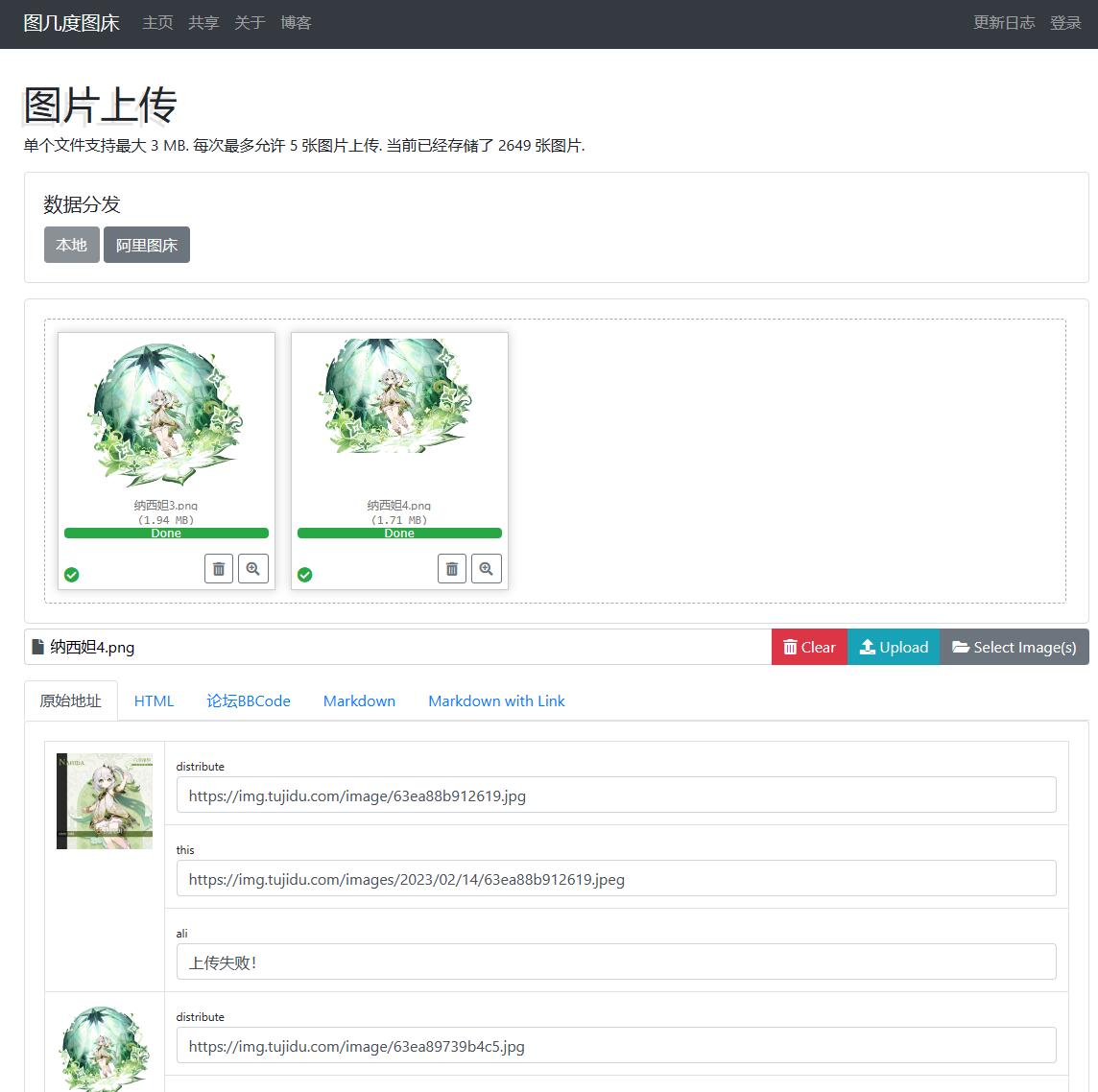Screen dimensions: 1098x1092
Task: Delete 纳西妲4.png with its trash icon
Action: (452, 568)
